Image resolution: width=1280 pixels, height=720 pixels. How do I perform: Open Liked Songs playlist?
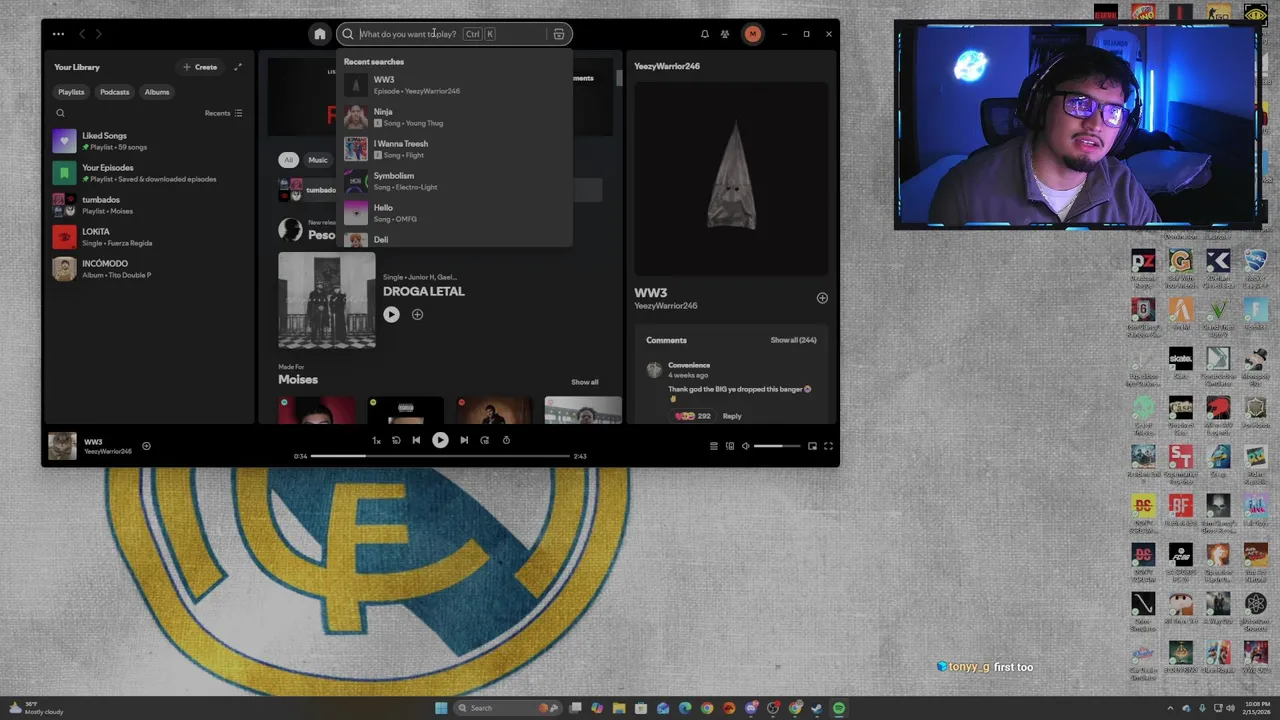point(148,141)
